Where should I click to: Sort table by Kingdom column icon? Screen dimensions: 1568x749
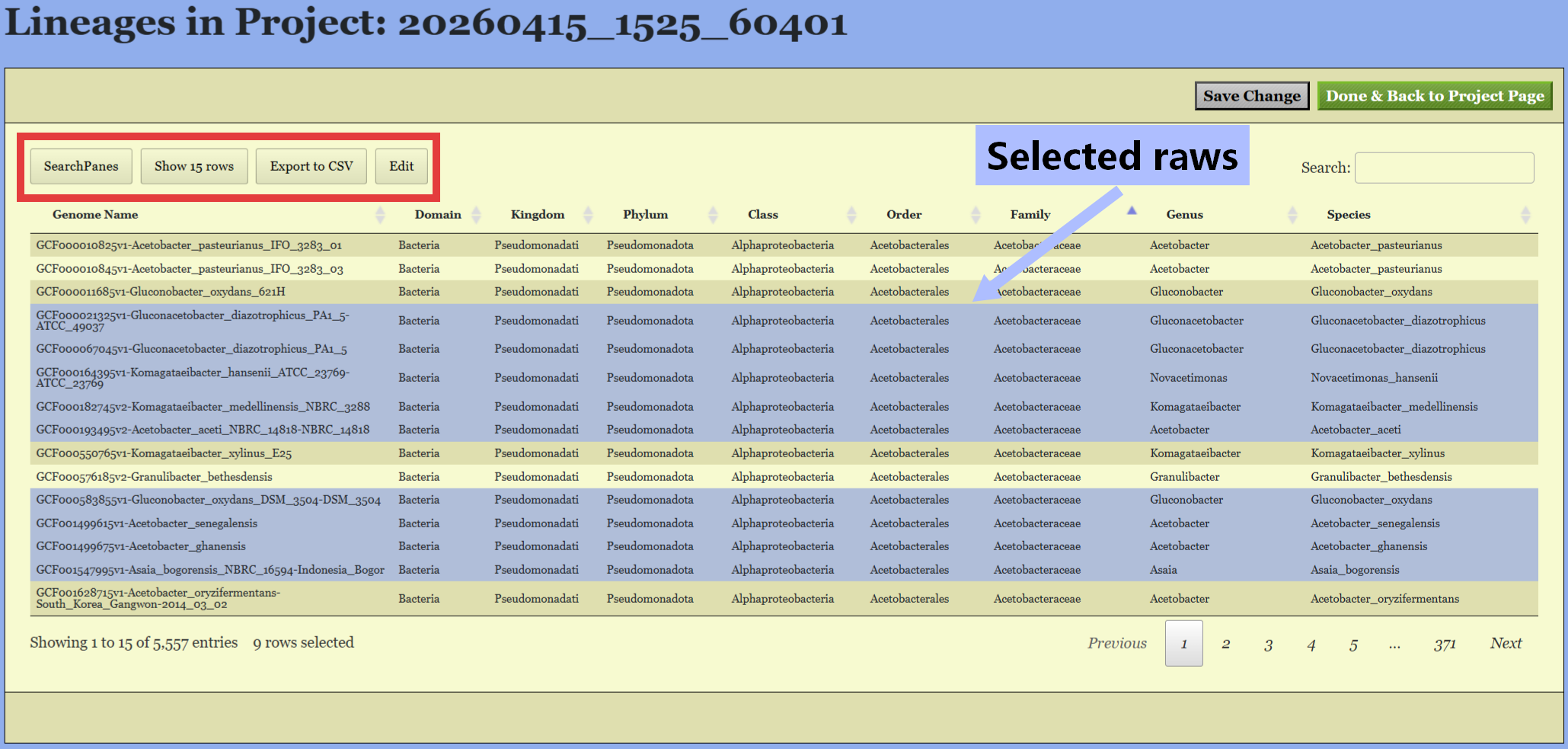click(588, 215)
